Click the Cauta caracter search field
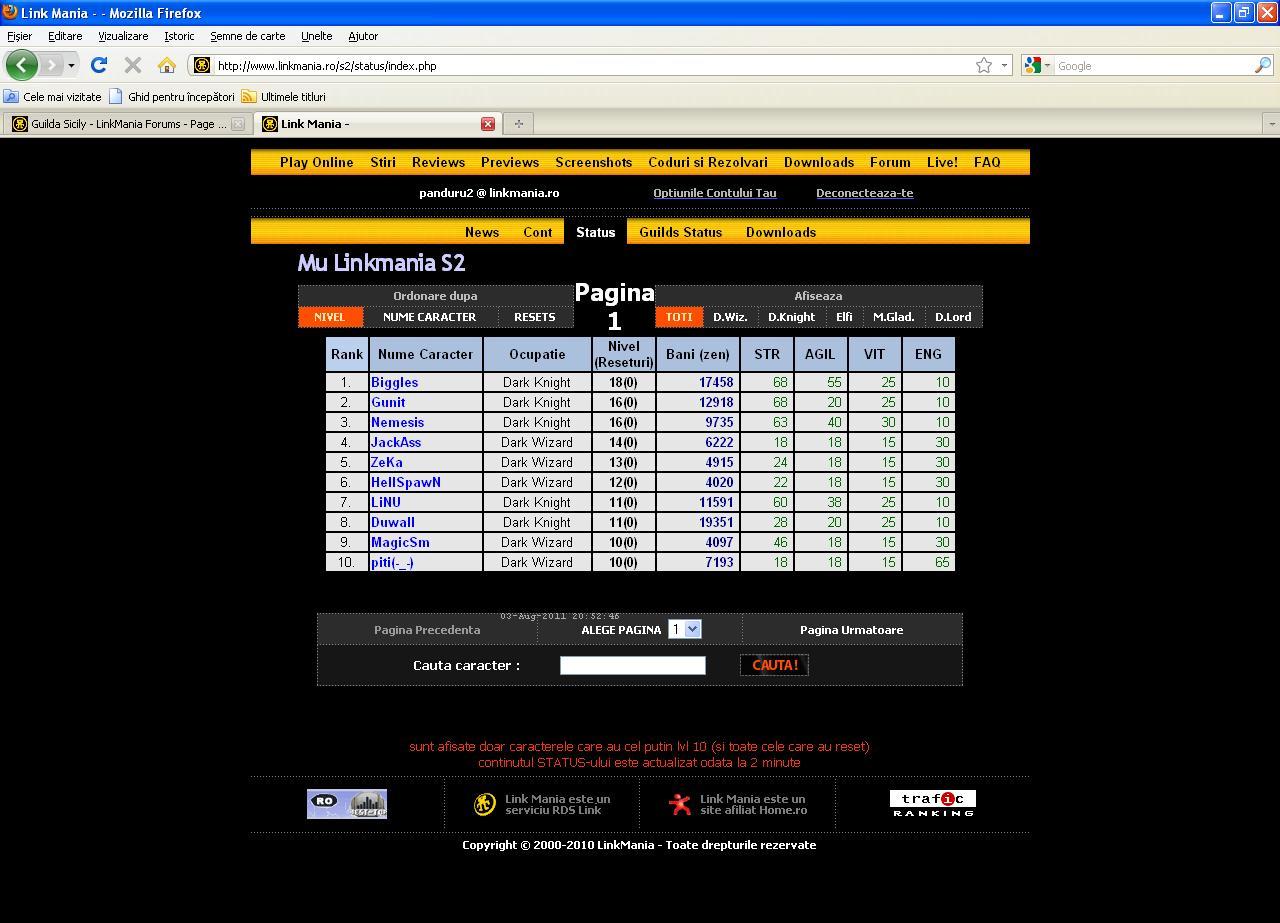The width and height of the screenshot is (1280, 923). coord(633,665)
